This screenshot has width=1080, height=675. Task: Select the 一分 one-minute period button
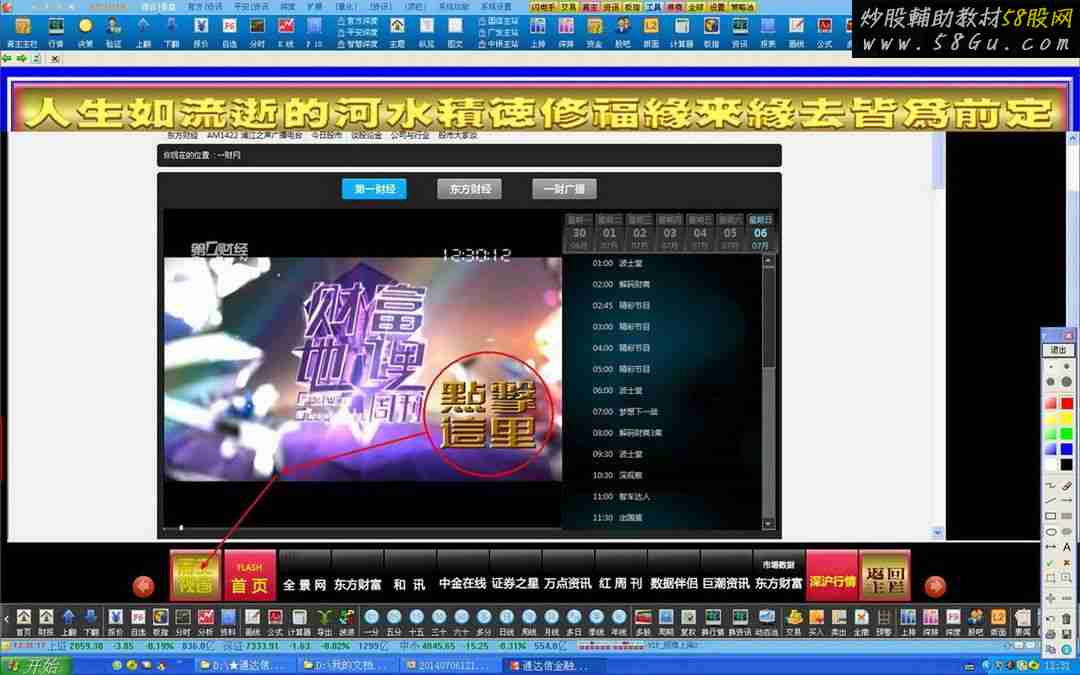[371, 621]
